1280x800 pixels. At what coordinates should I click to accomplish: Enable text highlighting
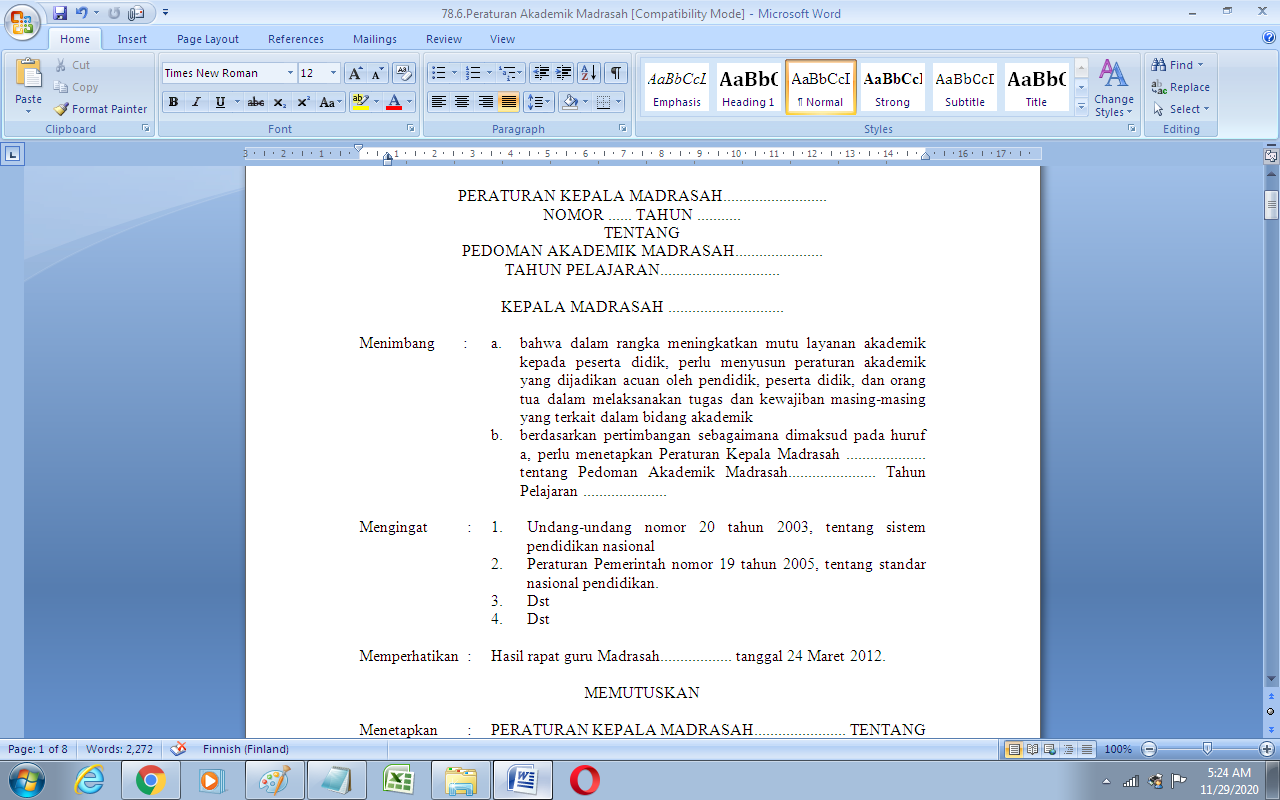click(361, 102)
